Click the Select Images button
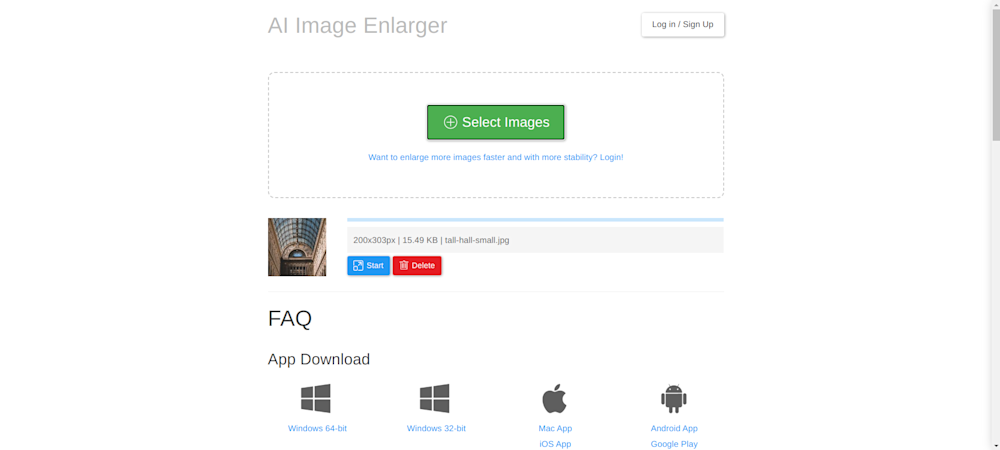The height and width of the screenshot is (450, 1000). point(496,122)
